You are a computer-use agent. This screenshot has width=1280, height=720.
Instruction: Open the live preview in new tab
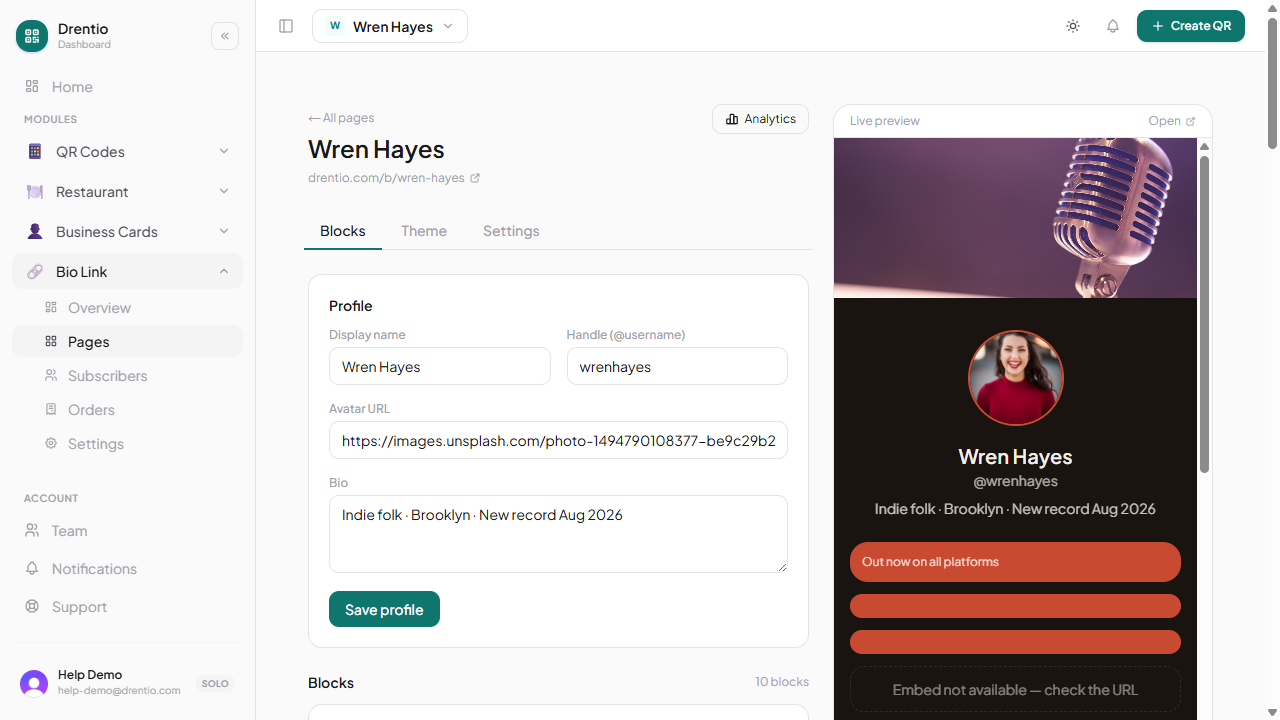pos(1172,121)
